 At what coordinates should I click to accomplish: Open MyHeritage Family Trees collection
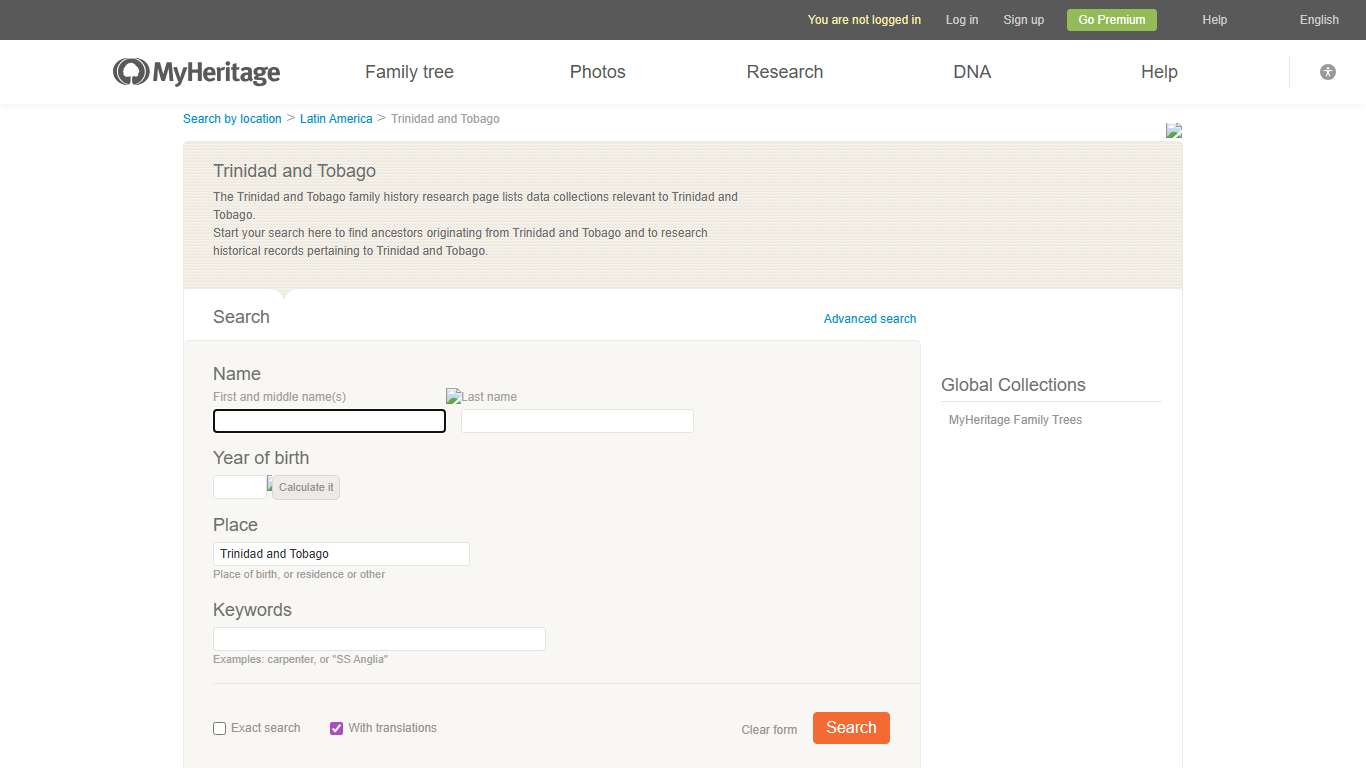[x=1015, y=419]
